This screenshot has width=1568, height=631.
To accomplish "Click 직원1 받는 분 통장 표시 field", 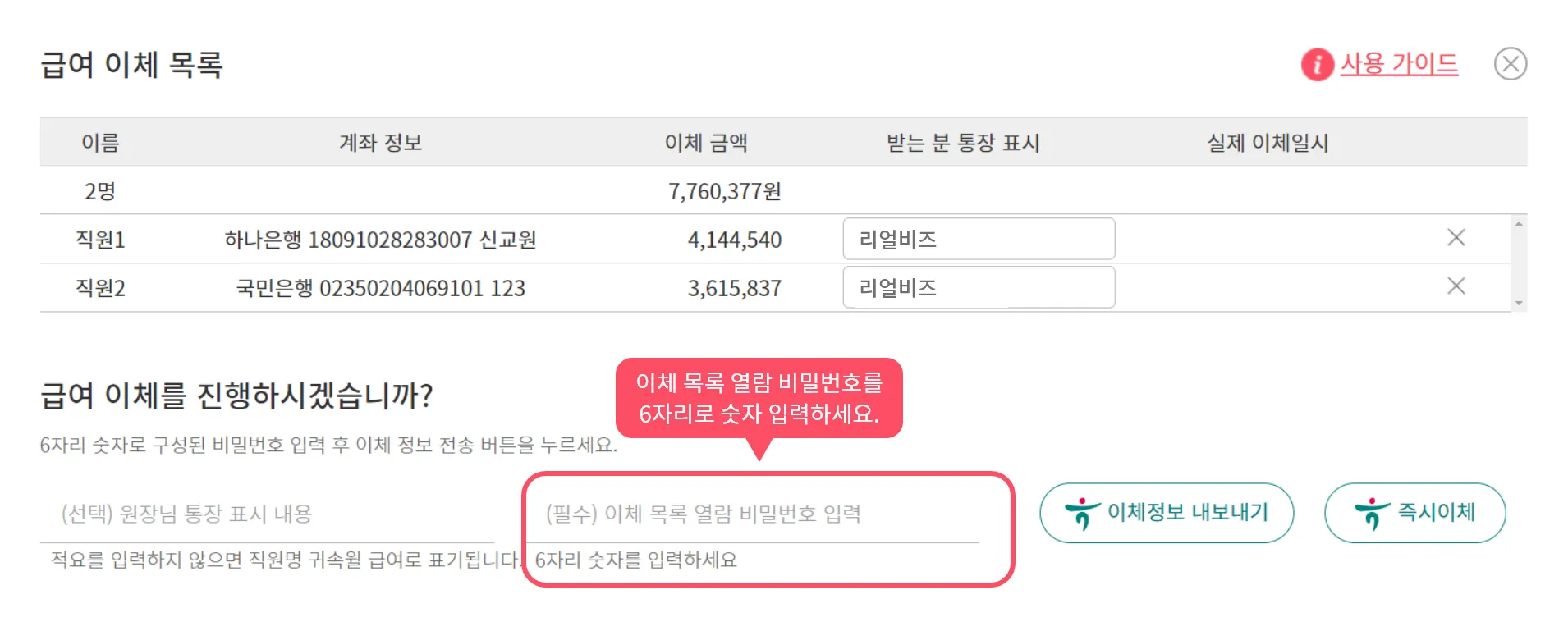I will 979,239.
